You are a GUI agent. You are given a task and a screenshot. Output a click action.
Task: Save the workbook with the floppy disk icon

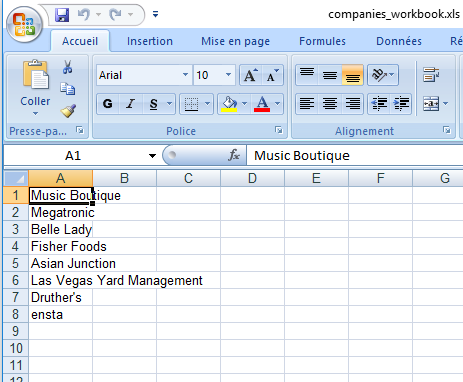[62, 15]
